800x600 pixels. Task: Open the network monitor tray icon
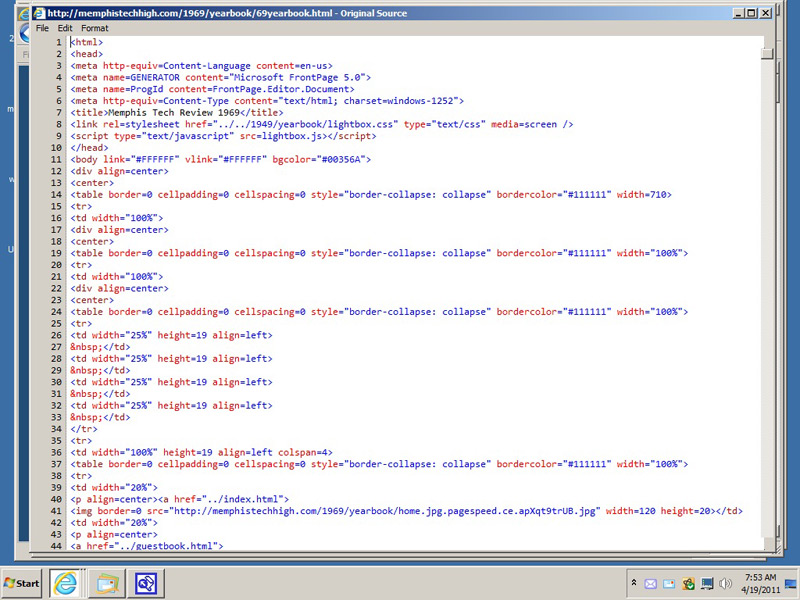pos(707,584)
